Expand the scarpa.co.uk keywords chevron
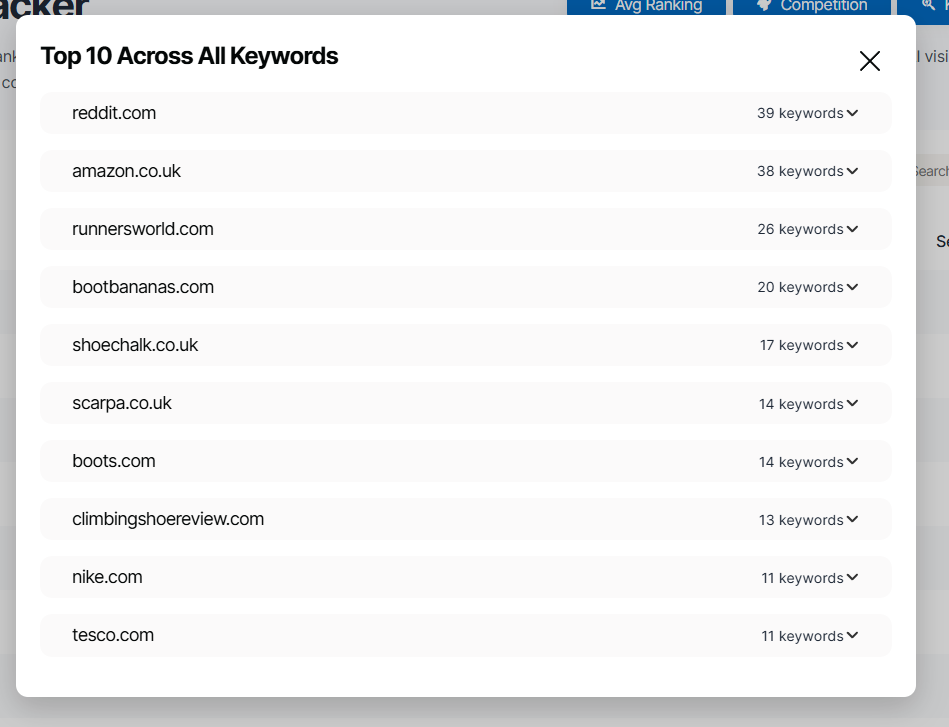Viewport: 949px width, 727px height. tap(852, 404)
